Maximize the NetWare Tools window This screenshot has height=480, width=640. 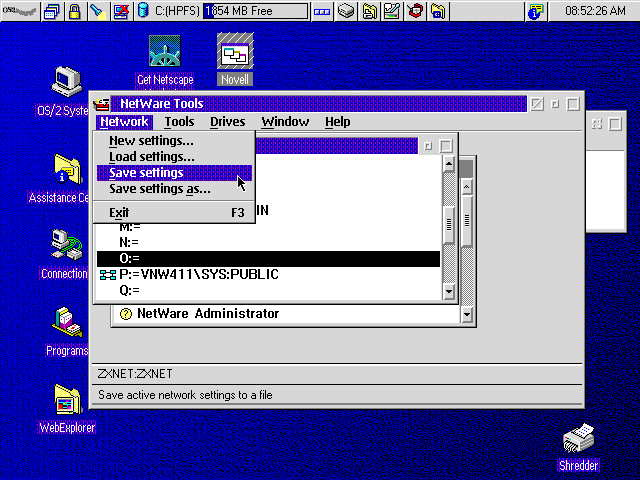[573, 104]
